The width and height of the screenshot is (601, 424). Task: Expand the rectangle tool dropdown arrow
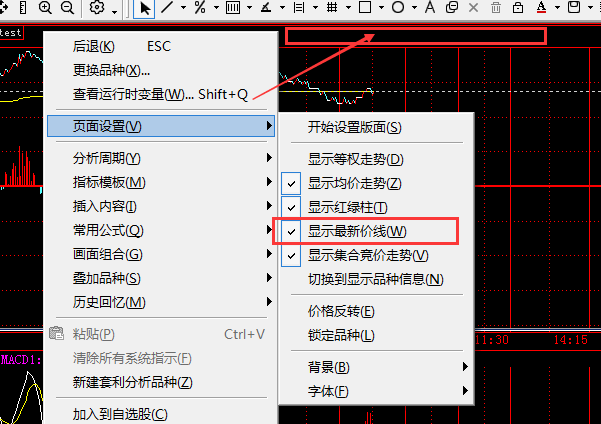coord(381,7)
